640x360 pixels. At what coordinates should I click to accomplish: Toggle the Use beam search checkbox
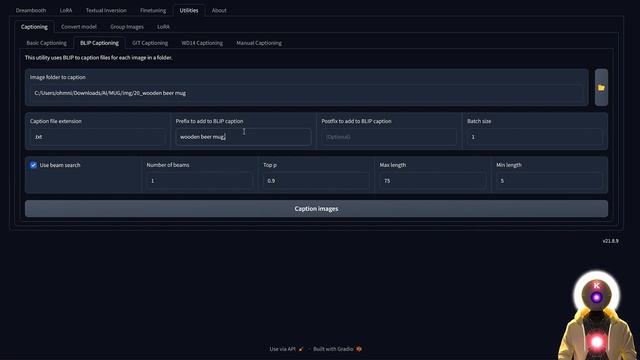(33, 165)
